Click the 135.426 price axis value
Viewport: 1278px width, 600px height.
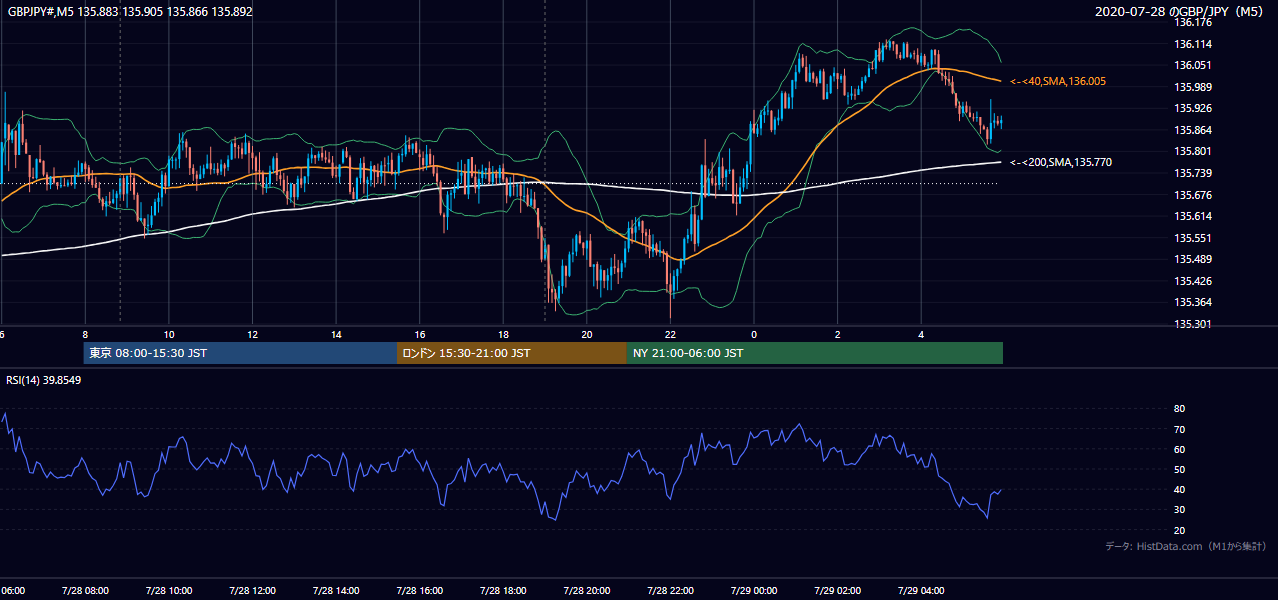(1193, 281)
